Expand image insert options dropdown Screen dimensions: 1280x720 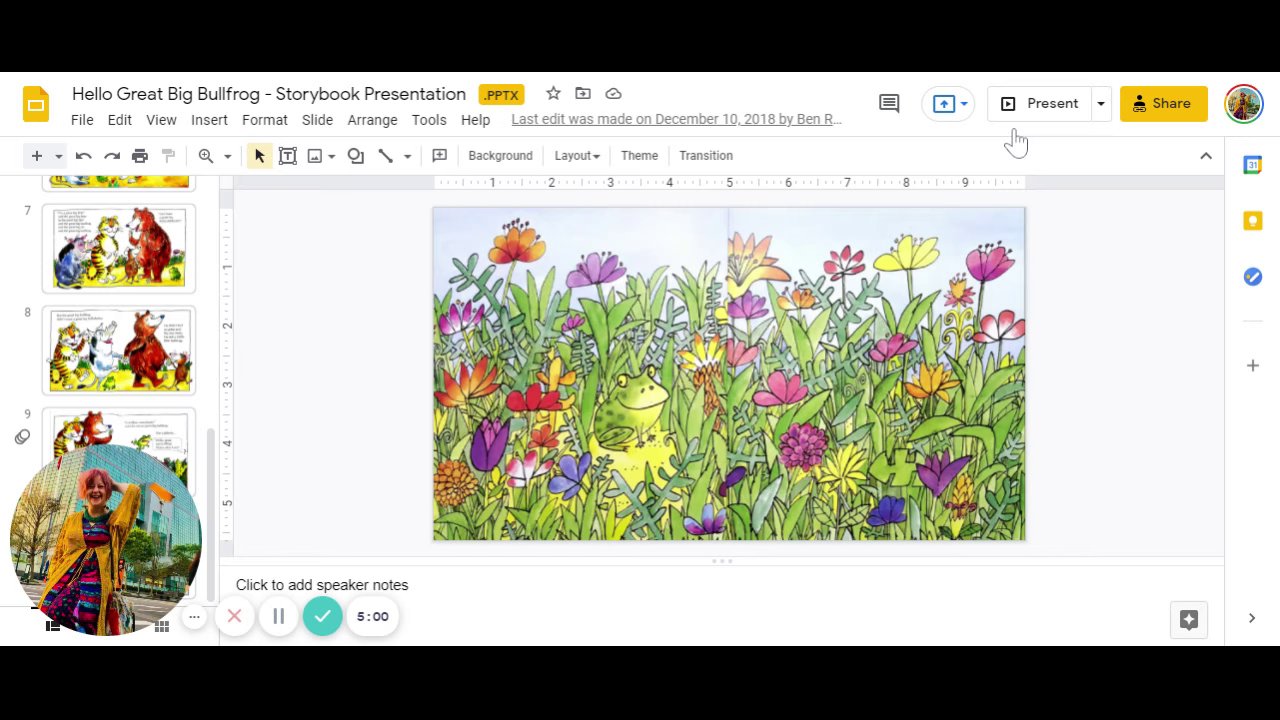coord(331,156)
